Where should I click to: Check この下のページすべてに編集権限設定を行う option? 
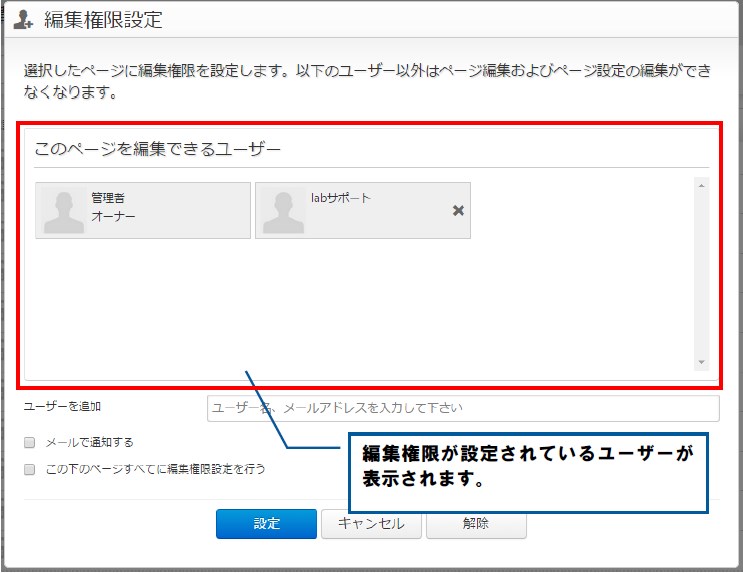(29, 469)
